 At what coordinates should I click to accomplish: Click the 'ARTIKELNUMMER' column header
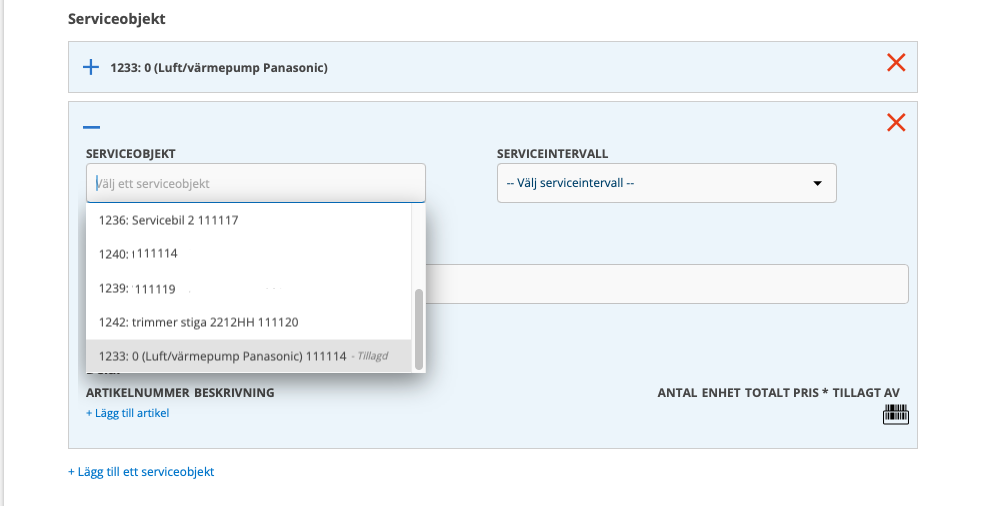[x=130, y=393]
